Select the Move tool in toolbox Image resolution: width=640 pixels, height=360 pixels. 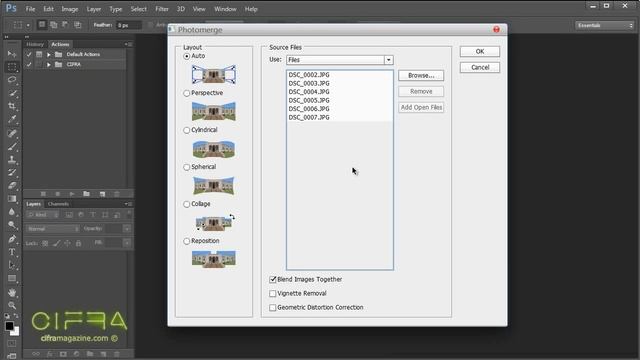coord(12,53)
